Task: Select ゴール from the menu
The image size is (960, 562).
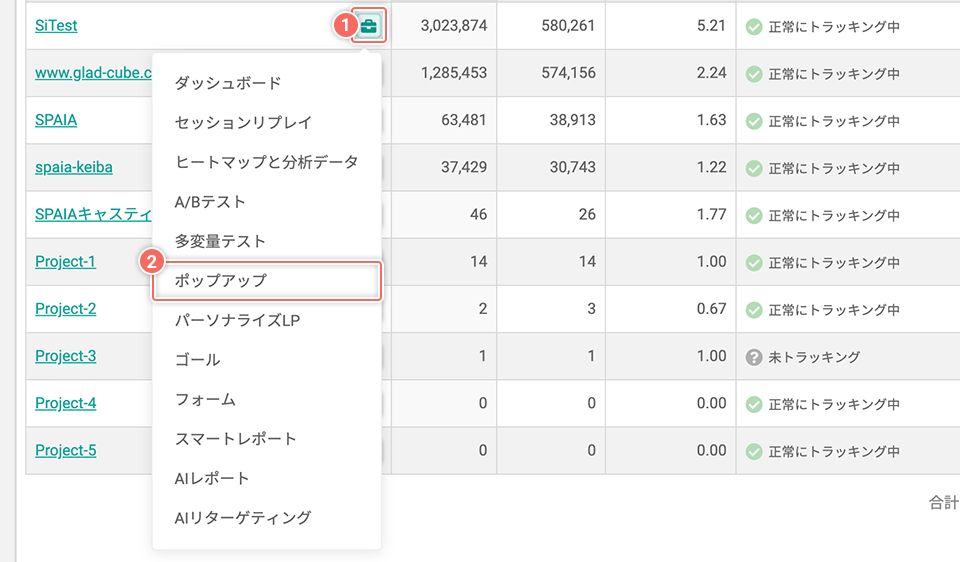Action: click(x=267, y=359)
